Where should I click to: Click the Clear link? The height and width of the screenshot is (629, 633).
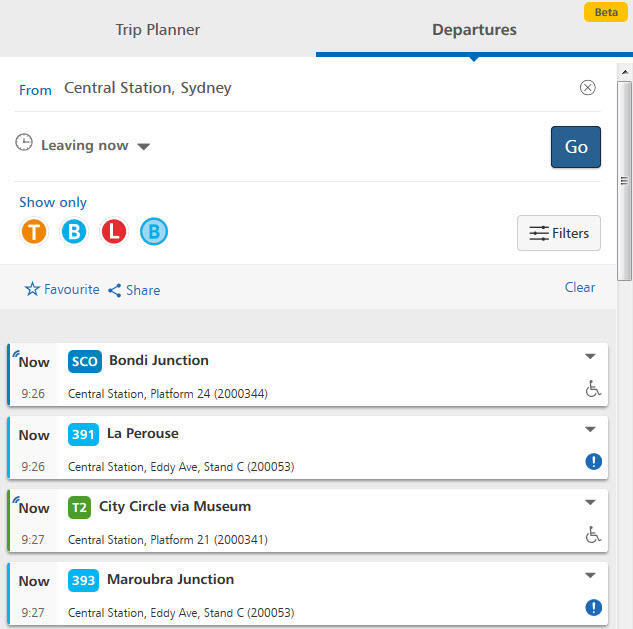[580, 287]
